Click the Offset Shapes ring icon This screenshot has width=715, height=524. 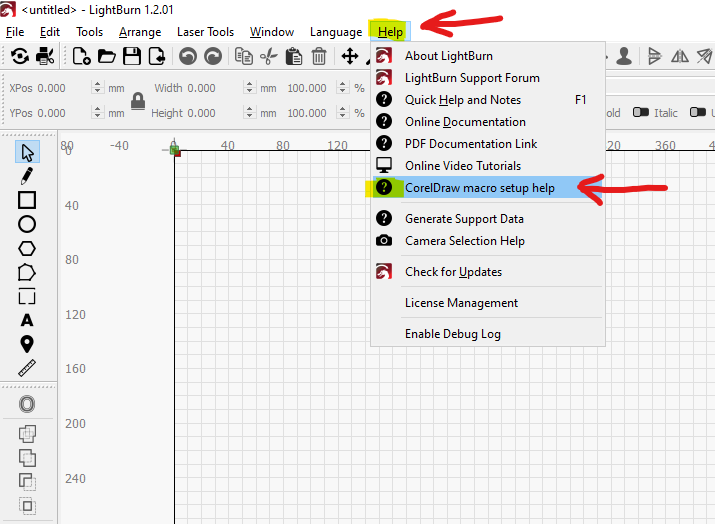tap(27, 404)
